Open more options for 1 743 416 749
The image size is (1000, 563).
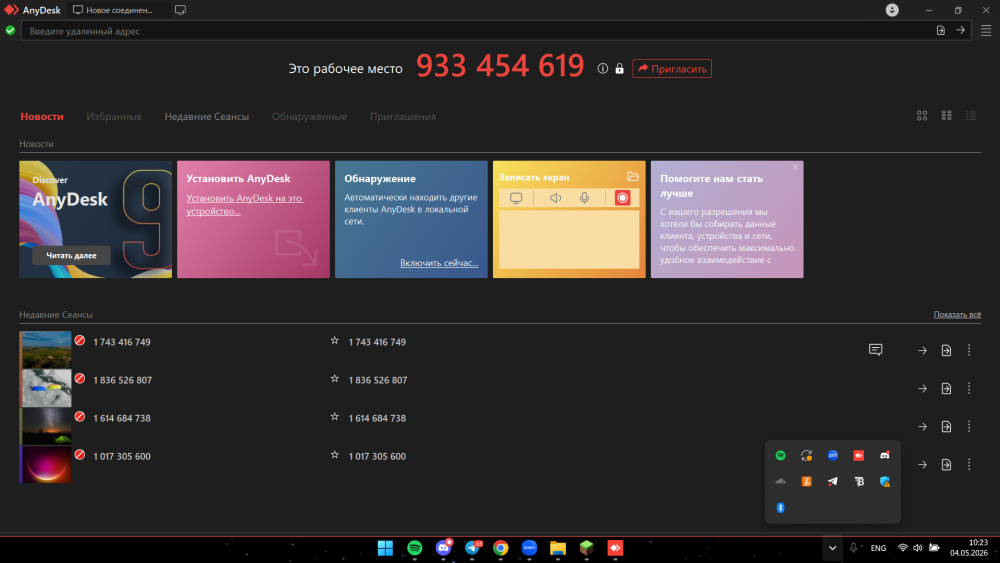point(969,350)
